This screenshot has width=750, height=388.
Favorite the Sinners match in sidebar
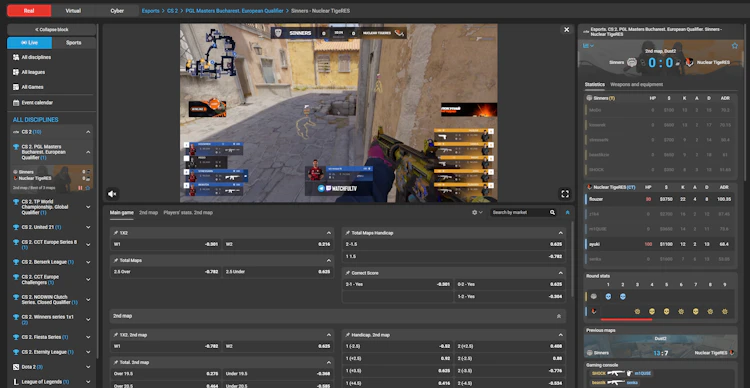click(88, 188)
